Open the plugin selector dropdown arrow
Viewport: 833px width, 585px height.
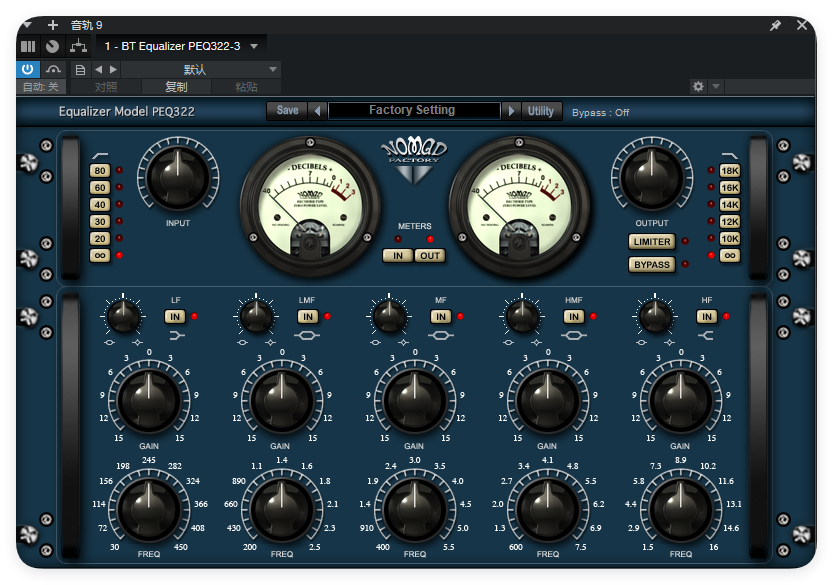pyautogui.click(x=254, y=46)
